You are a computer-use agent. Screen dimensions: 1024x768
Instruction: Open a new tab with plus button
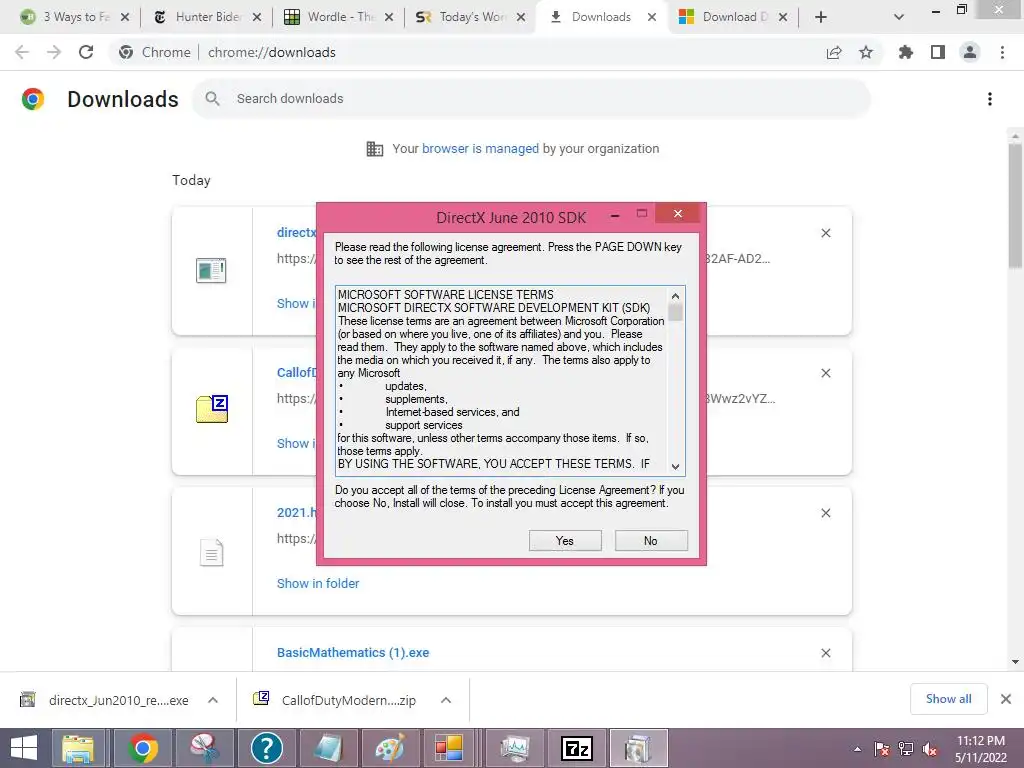[x=821, y=17]
